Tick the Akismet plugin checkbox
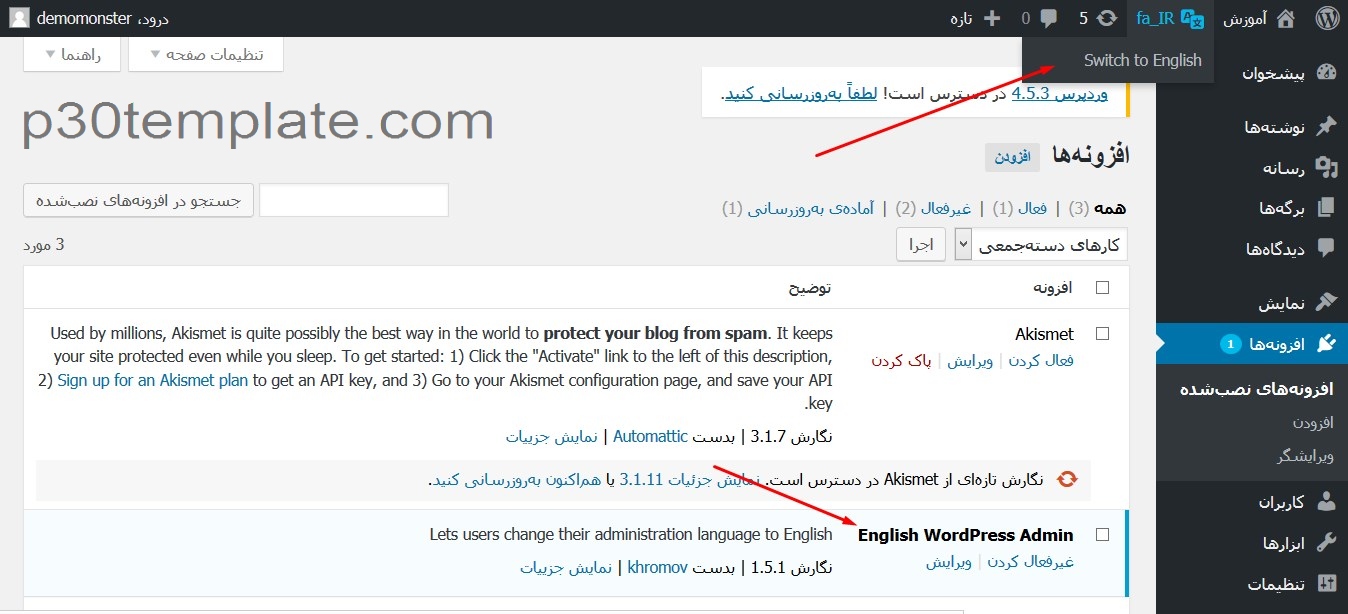Viewport: 1348px width, 614px height. [x=1102, y=333]
